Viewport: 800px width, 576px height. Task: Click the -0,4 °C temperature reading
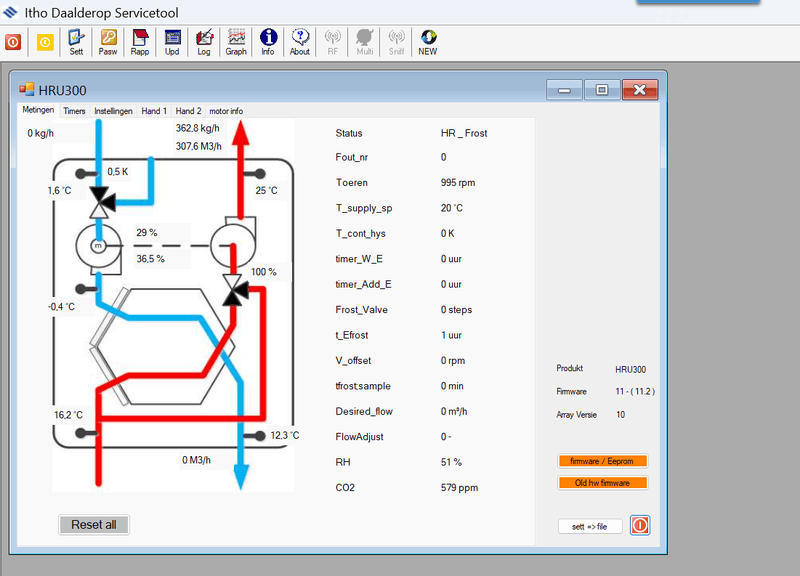point(61,307)
